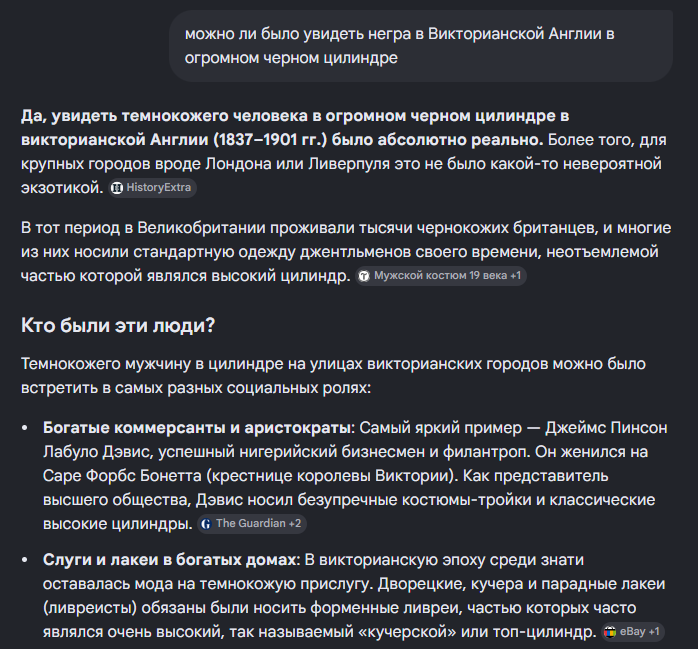Expand the +2 additional Guardian sources

[295, 523]
